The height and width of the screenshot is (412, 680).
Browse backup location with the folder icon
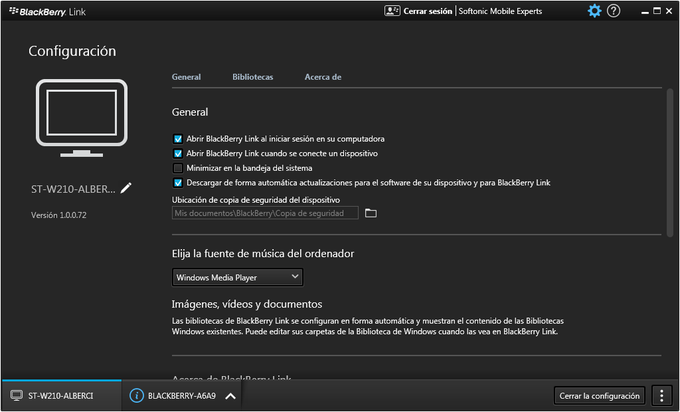pyautogui.click(x=370, y=213)
